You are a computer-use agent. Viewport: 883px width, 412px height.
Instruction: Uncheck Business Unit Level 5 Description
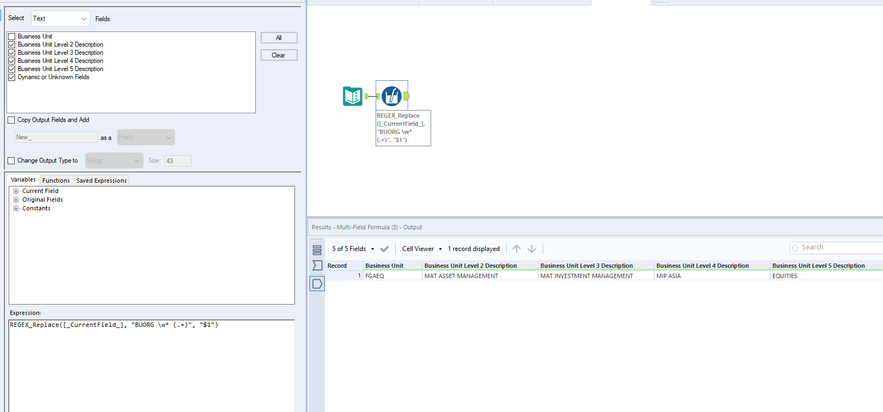(12, 69)
